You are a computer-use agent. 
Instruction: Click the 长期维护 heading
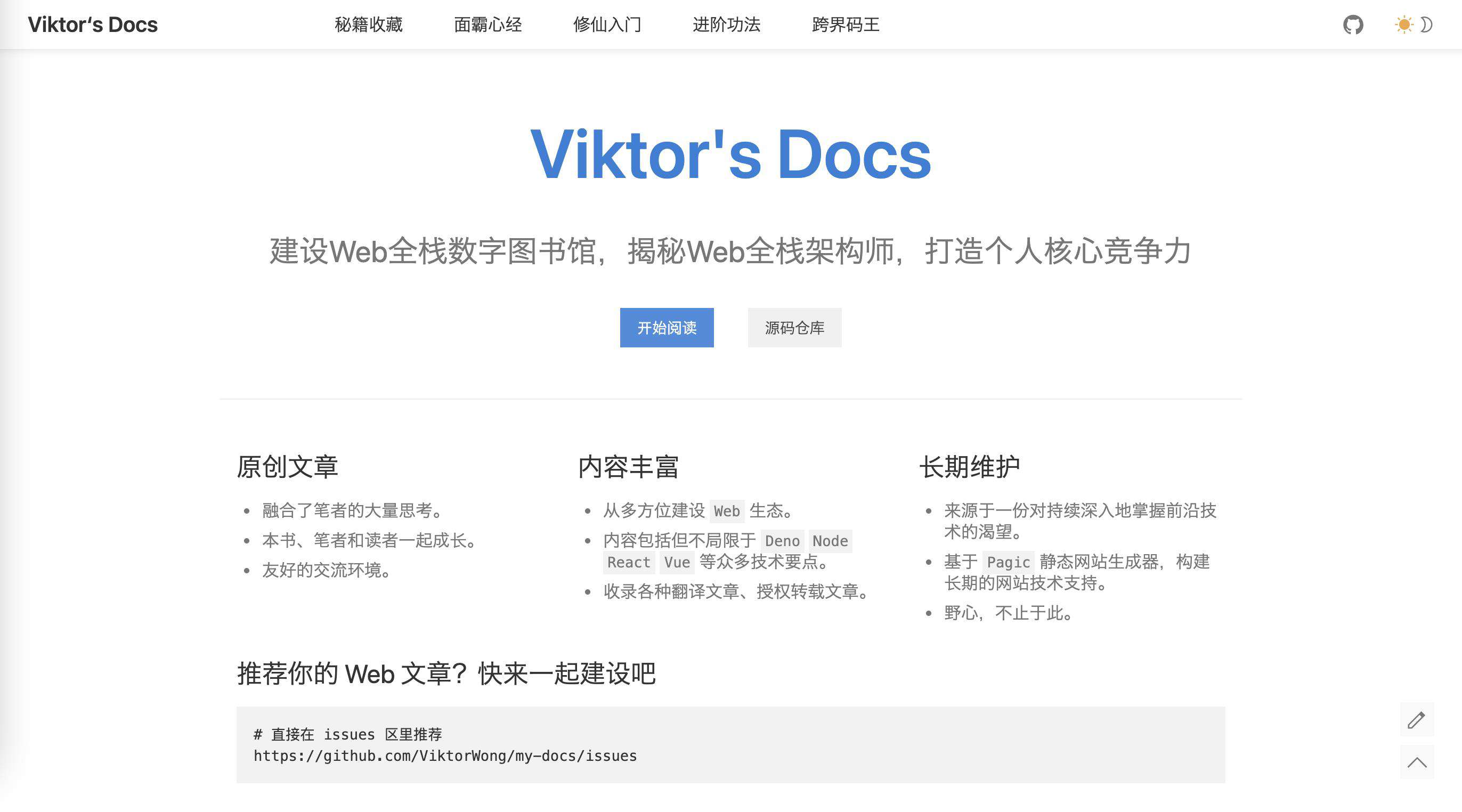(x=970, y=467)
